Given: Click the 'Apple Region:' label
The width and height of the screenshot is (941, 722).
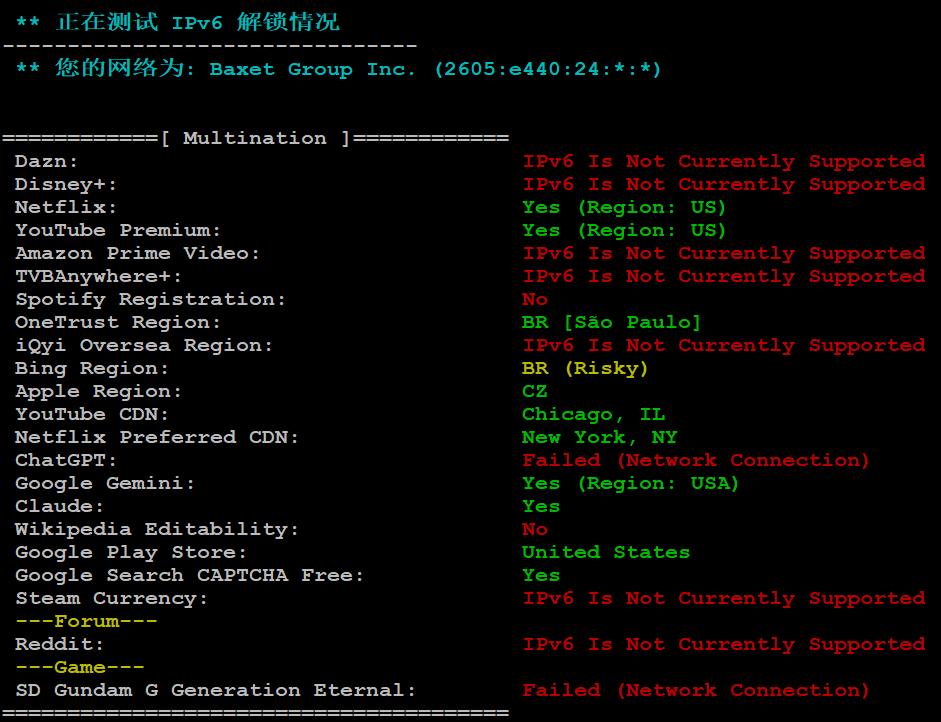Looking at the screenshot, I should click(x=98, y=391).
